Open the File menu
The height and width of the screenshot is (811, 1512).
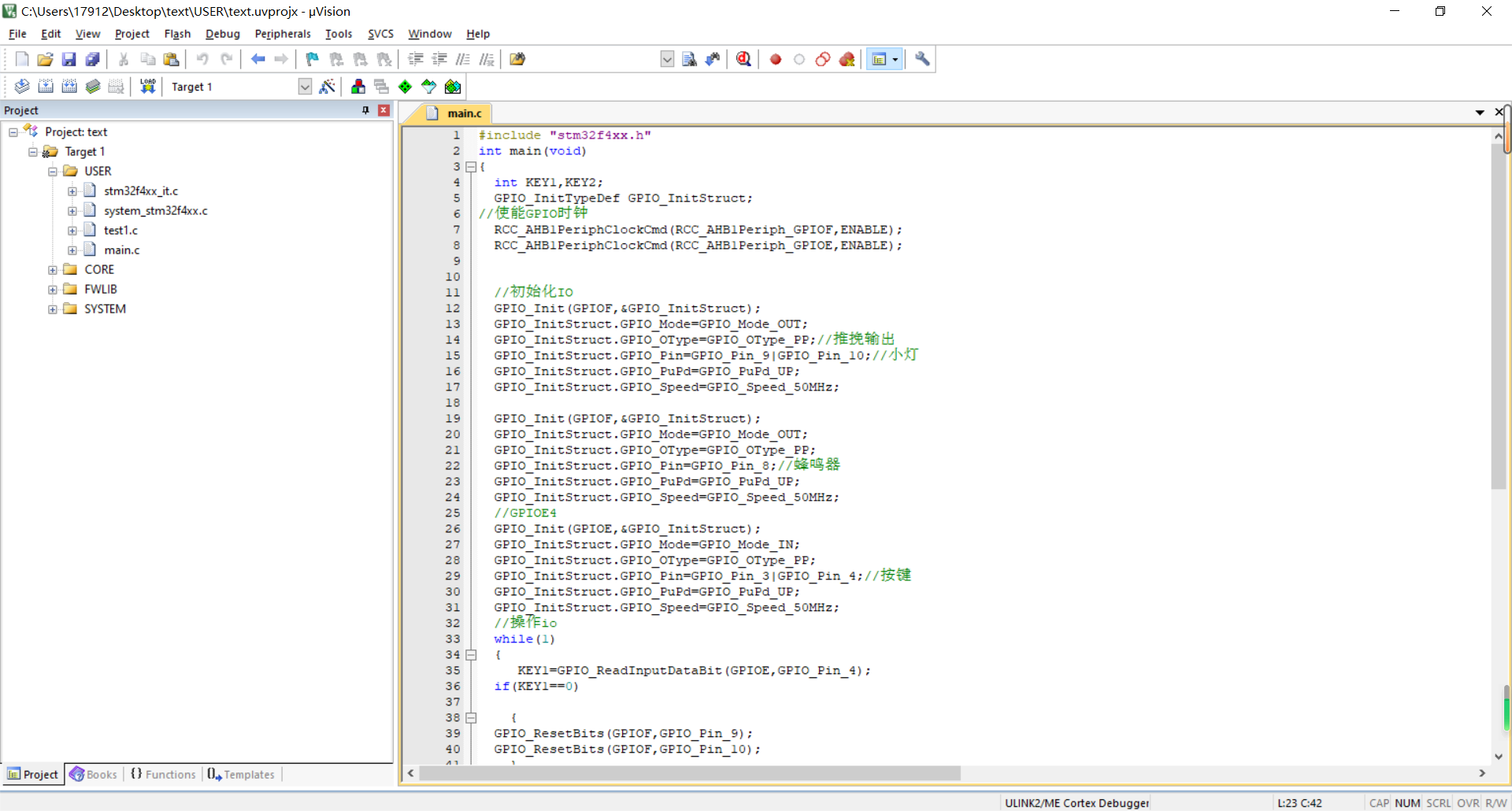pyautogui.click(x=17, y=34)
